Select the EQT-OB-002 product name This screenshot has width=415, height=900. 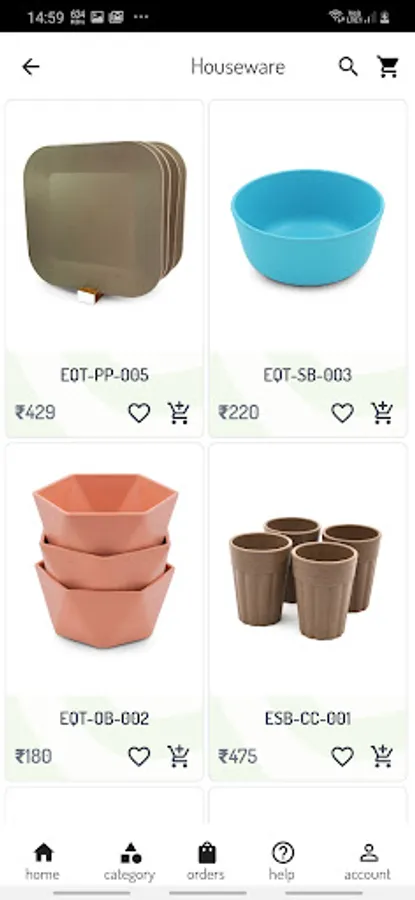(104, 718)
